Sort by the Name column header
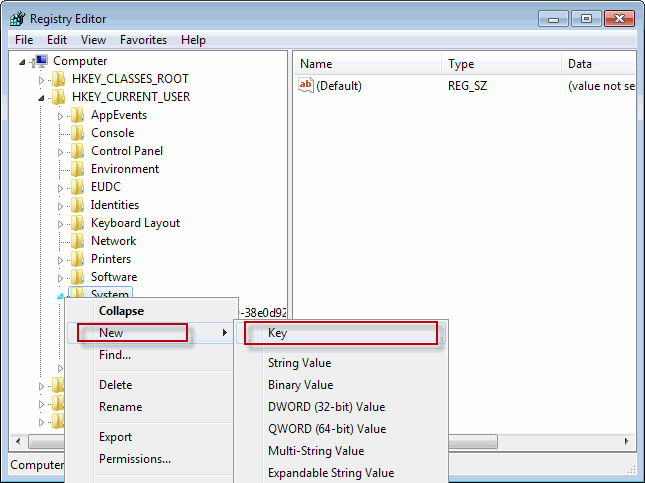This screenshot has width=645, height=483. (368, 64)
